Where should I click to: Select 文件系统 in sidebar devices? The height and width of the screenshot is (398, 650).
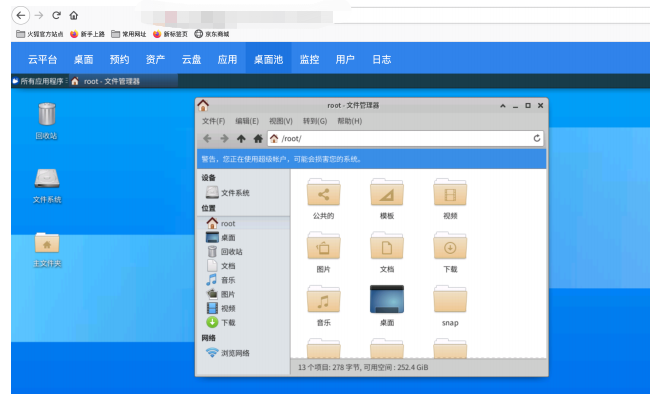(228, 193)
